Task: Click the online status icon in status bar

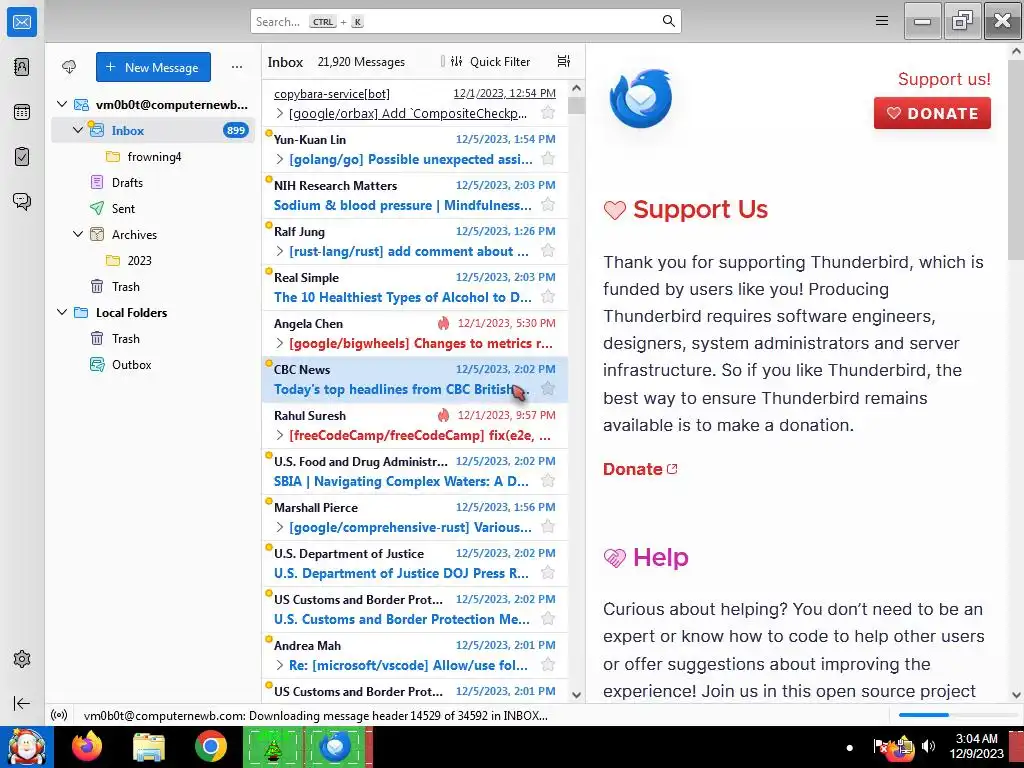Action: point(59,715)
